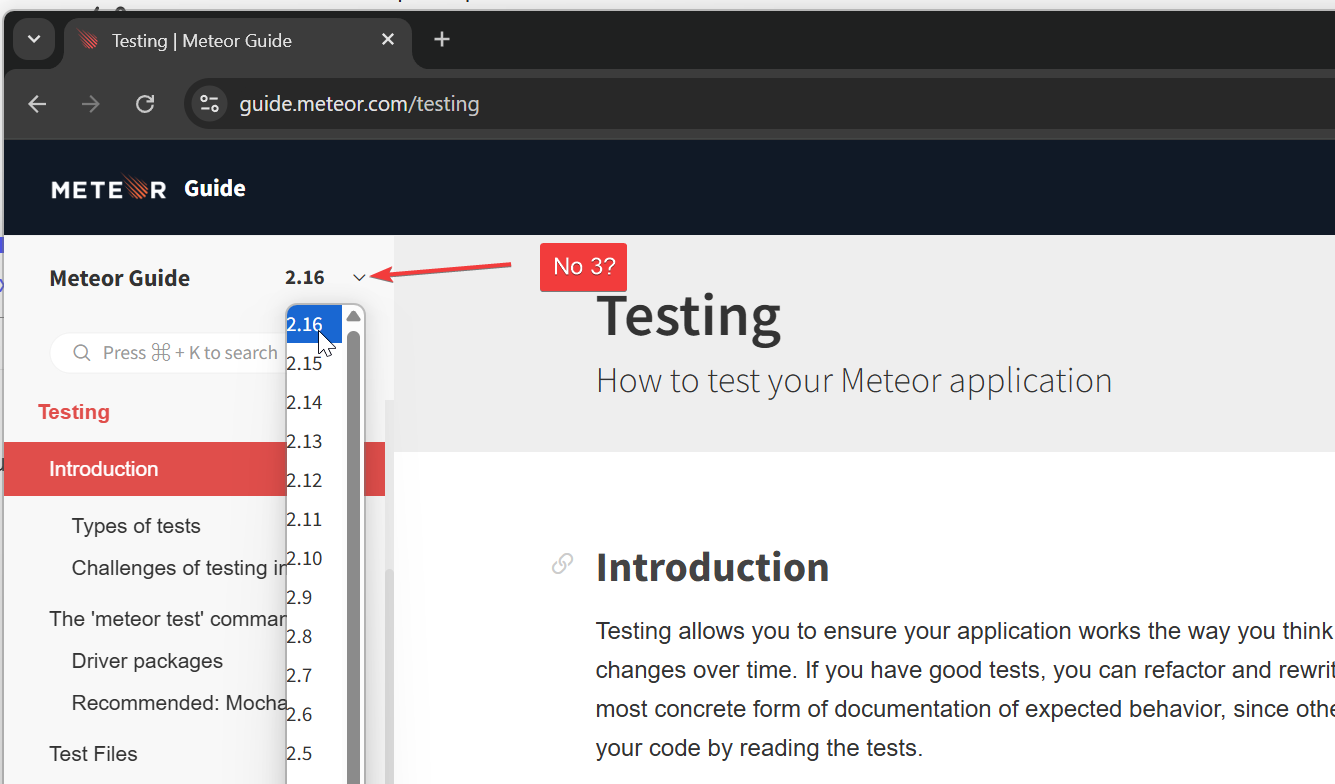Click the anchor link icon beside Introduction

point(563,564)
